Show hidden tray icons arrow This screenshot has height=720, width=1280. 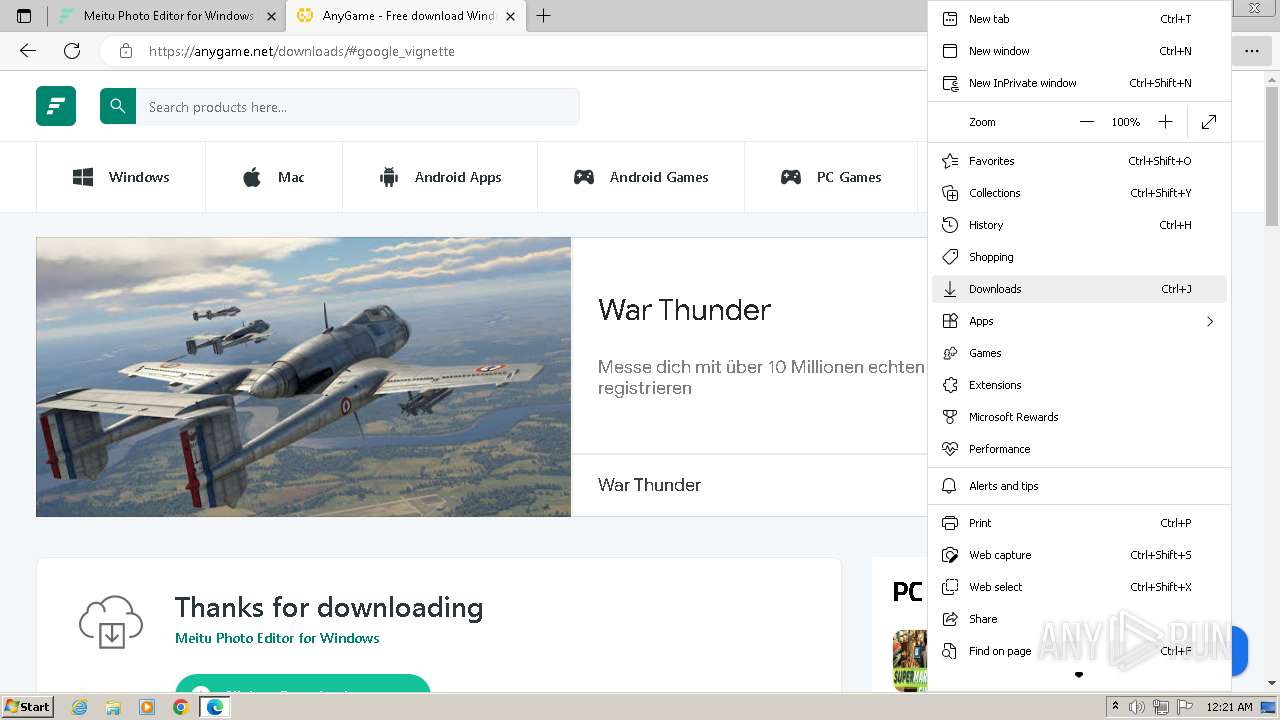point(1116,707)
